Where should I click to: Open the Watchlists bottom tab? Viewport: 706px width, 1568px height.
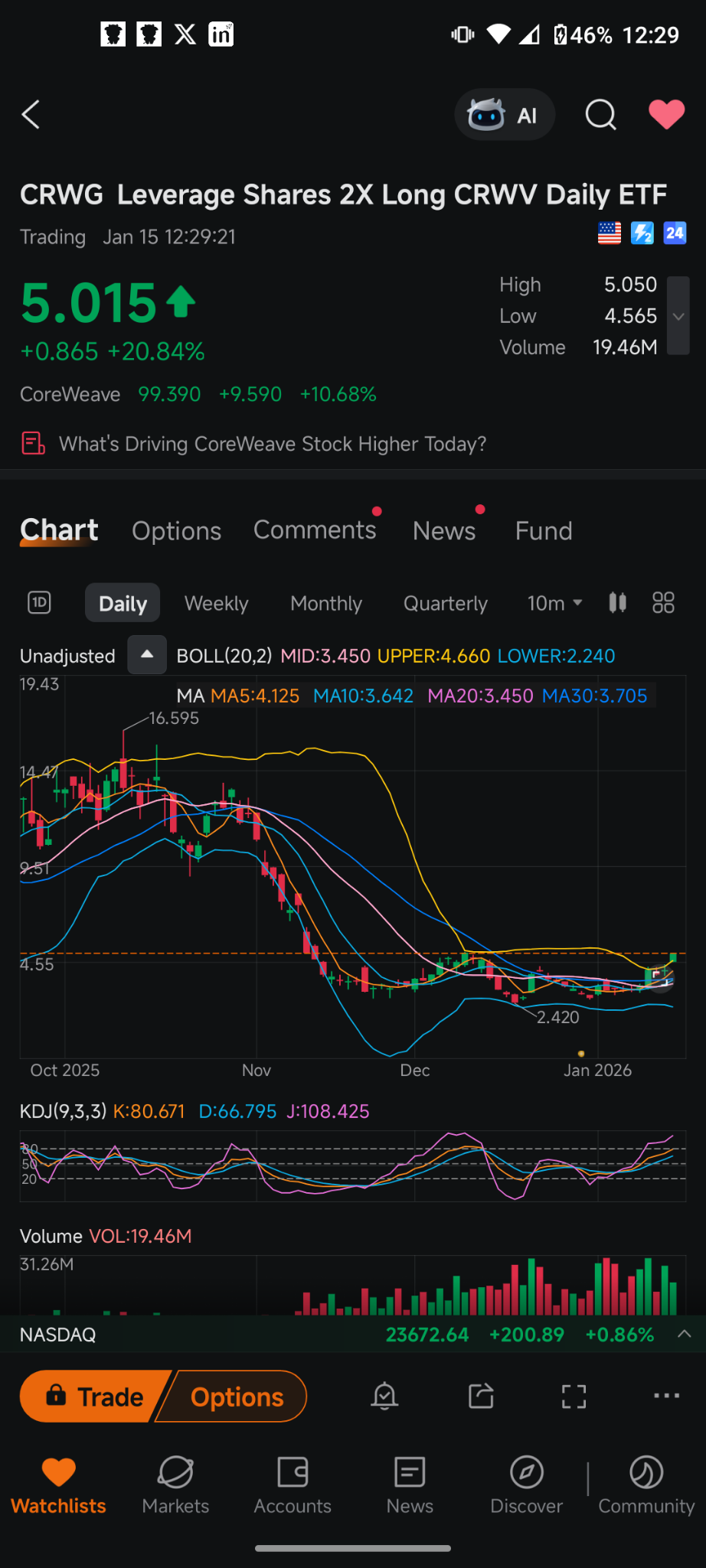click(x=59, y=1485)
